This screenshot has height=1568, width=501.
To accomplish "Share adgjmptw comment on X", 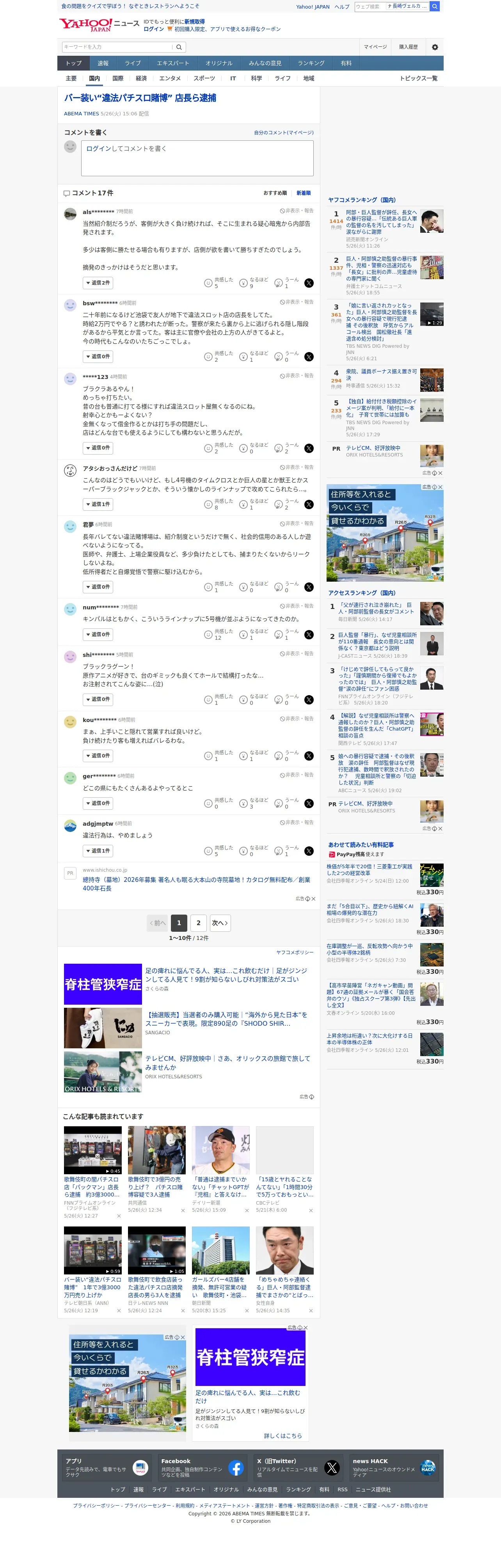I will [x=309, y=851].
